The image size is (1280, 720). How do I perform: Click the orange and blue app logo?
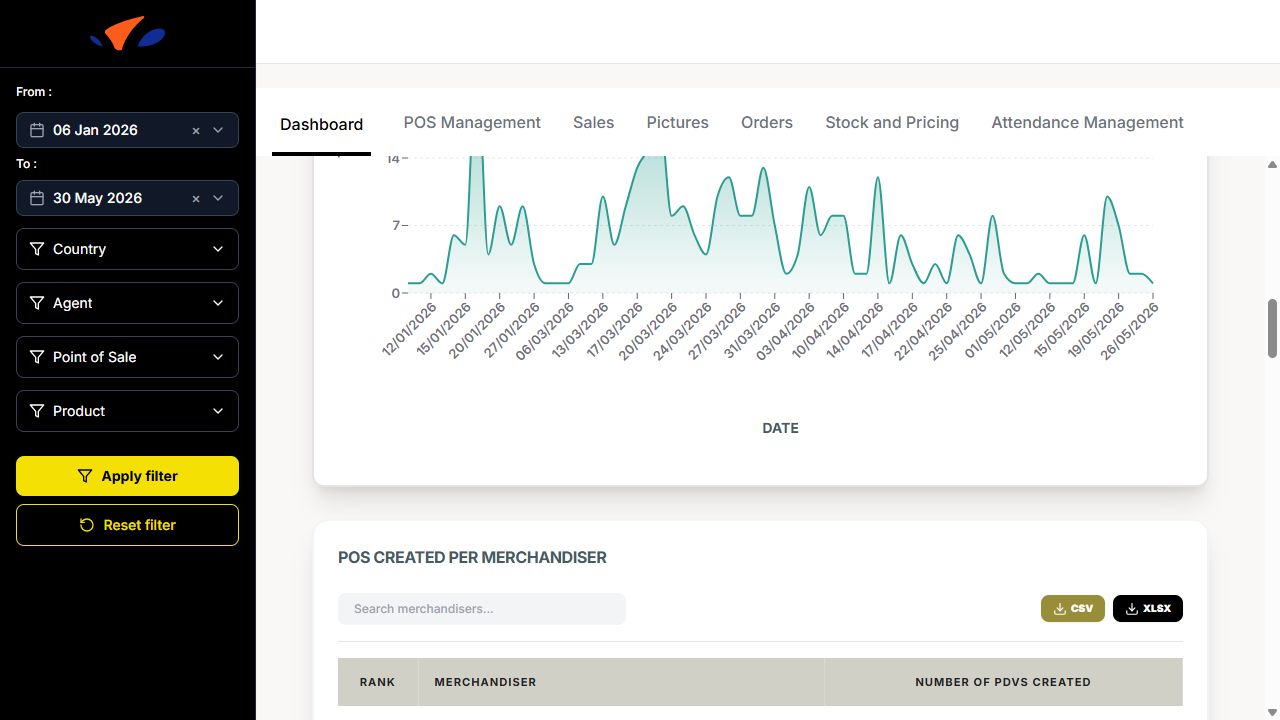point(127,34)
